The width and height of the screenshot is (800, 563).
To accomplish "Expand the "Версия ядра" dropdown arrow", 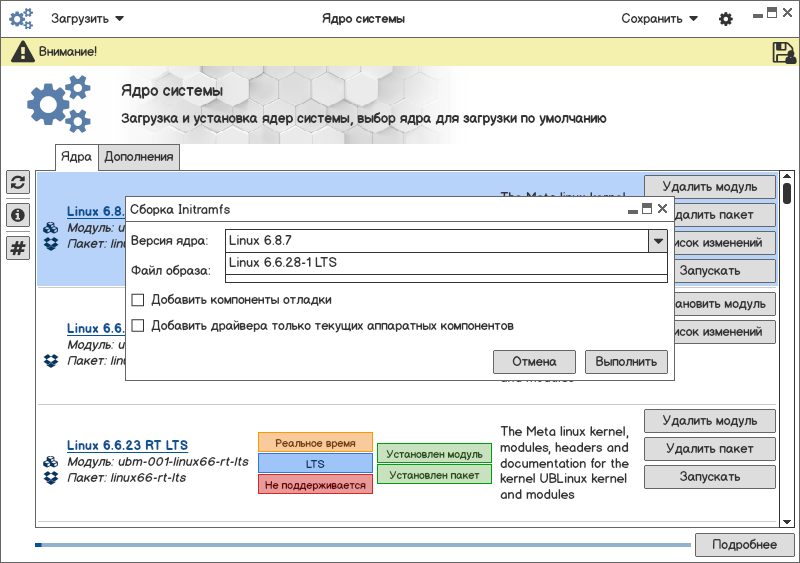I will point(657,241).
